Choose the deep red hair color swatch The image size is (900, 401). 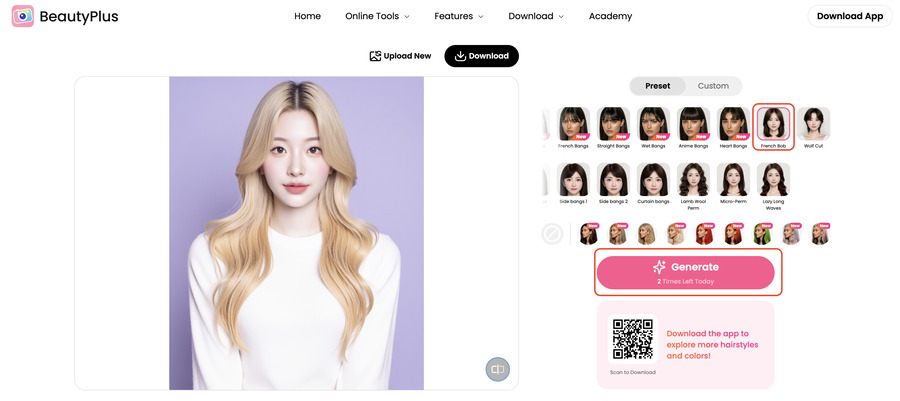[704, 234]
